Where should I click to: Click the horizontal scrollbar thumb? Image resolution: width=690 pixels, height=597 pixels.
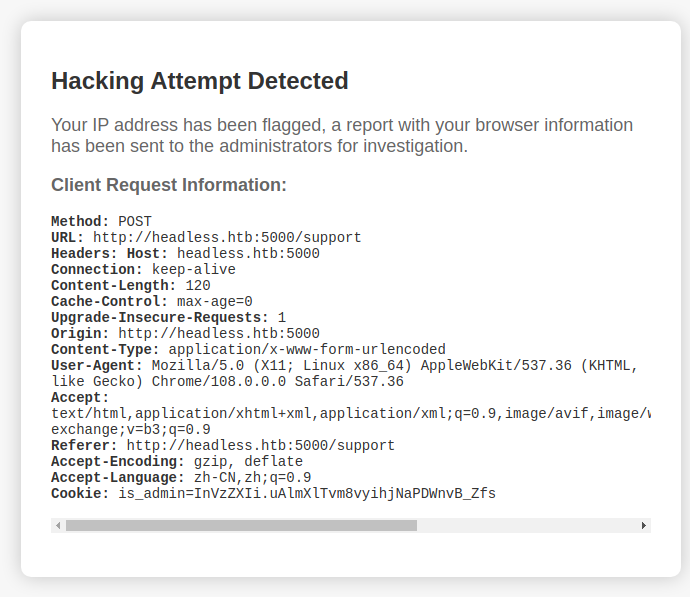click(x=241, y=525)
